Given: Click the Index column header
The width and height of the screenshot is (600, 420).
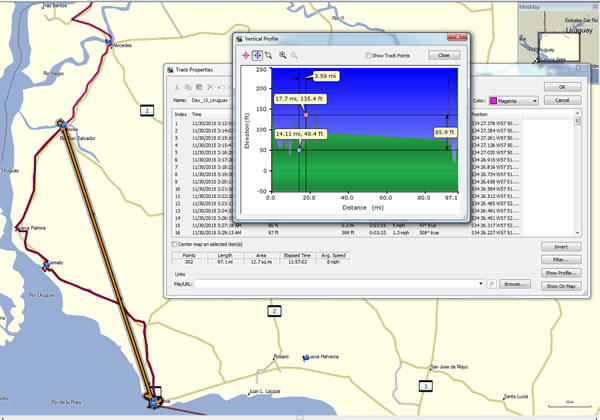Looking at the screenshot, I should pyautogui.click(x=181, y=114).
